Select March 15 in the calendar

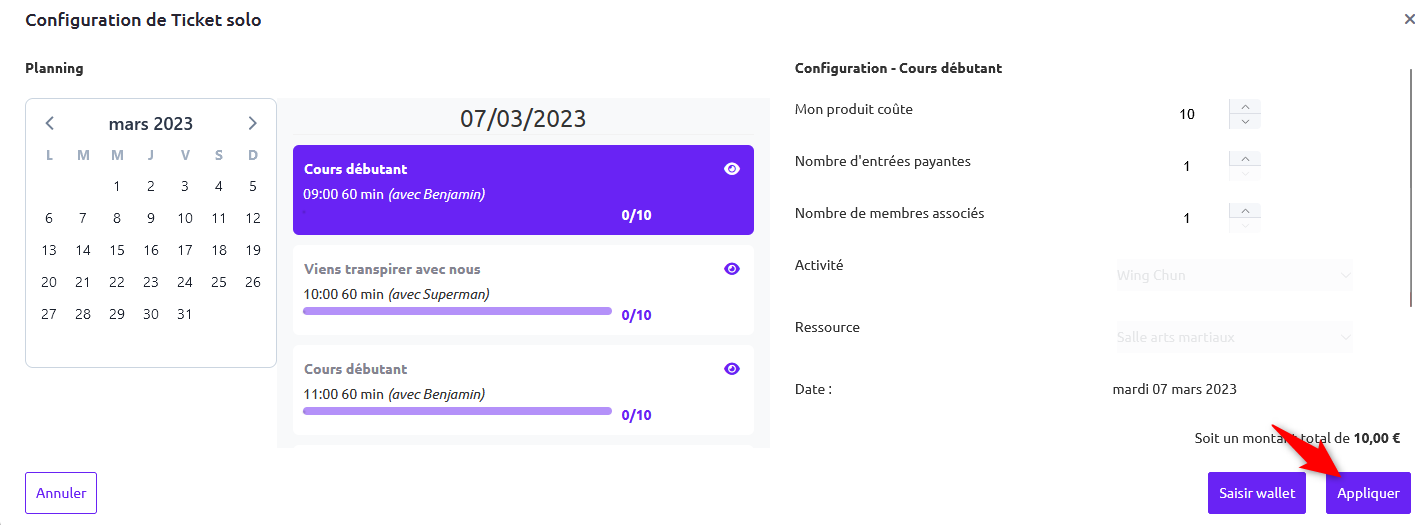(x=117, y=250)
